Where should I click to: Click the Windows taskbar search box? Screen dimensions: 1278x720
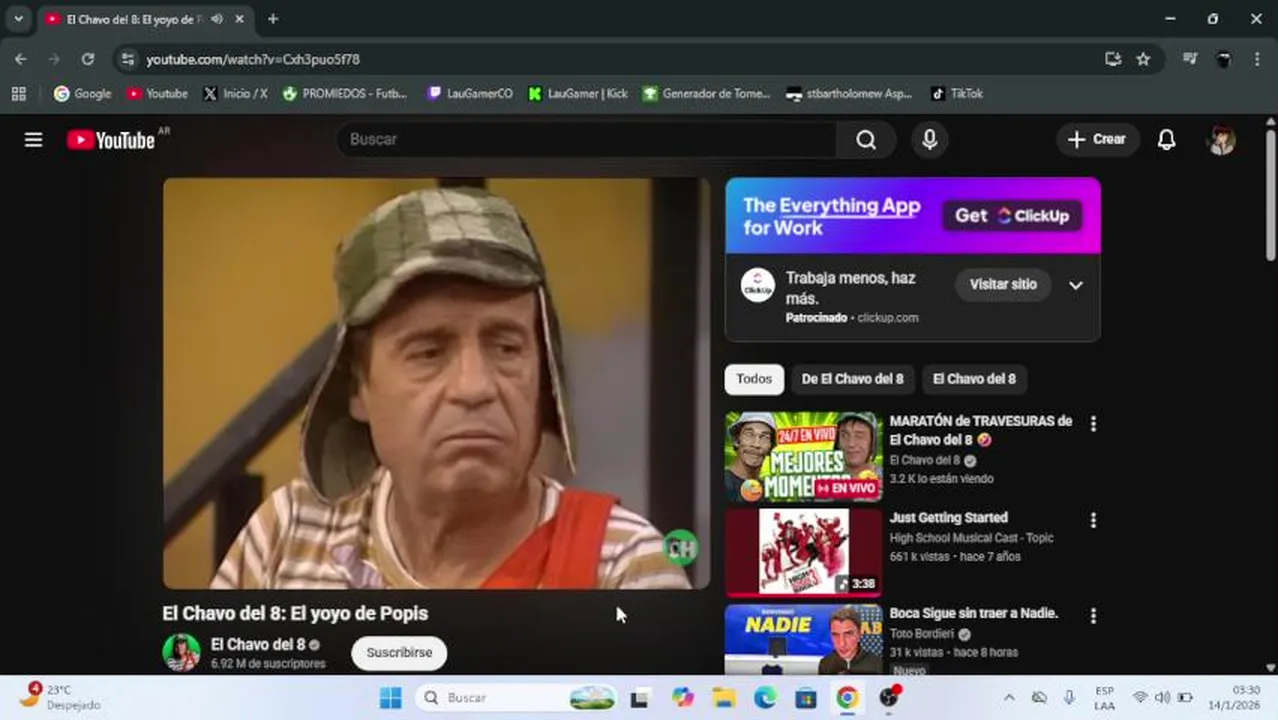517,698
